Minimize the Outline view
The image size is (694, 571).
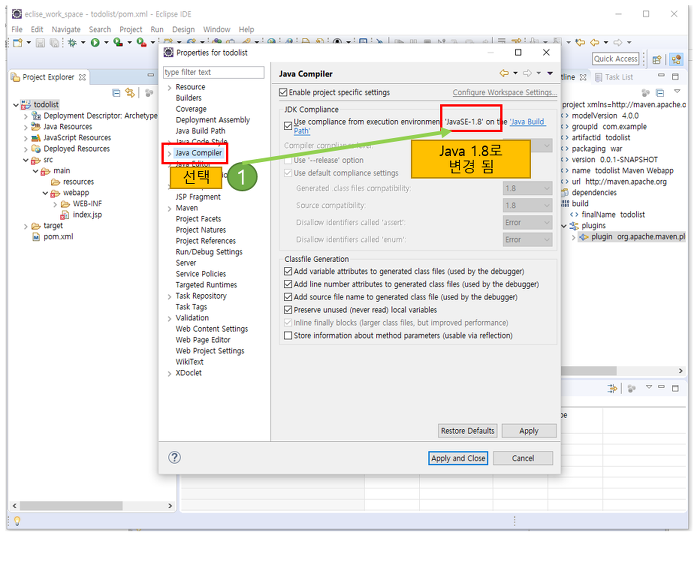(661, 75)
